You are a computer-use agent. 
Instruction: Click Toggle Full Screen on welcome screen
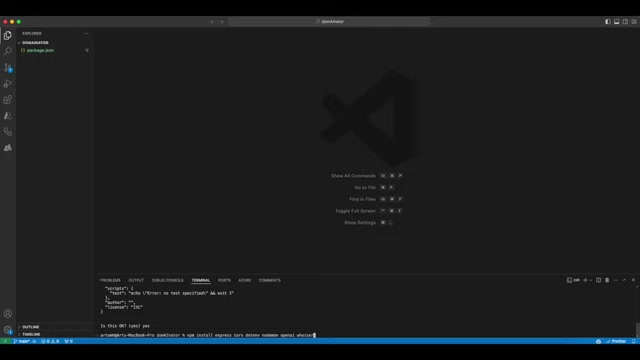pos(355,211)
